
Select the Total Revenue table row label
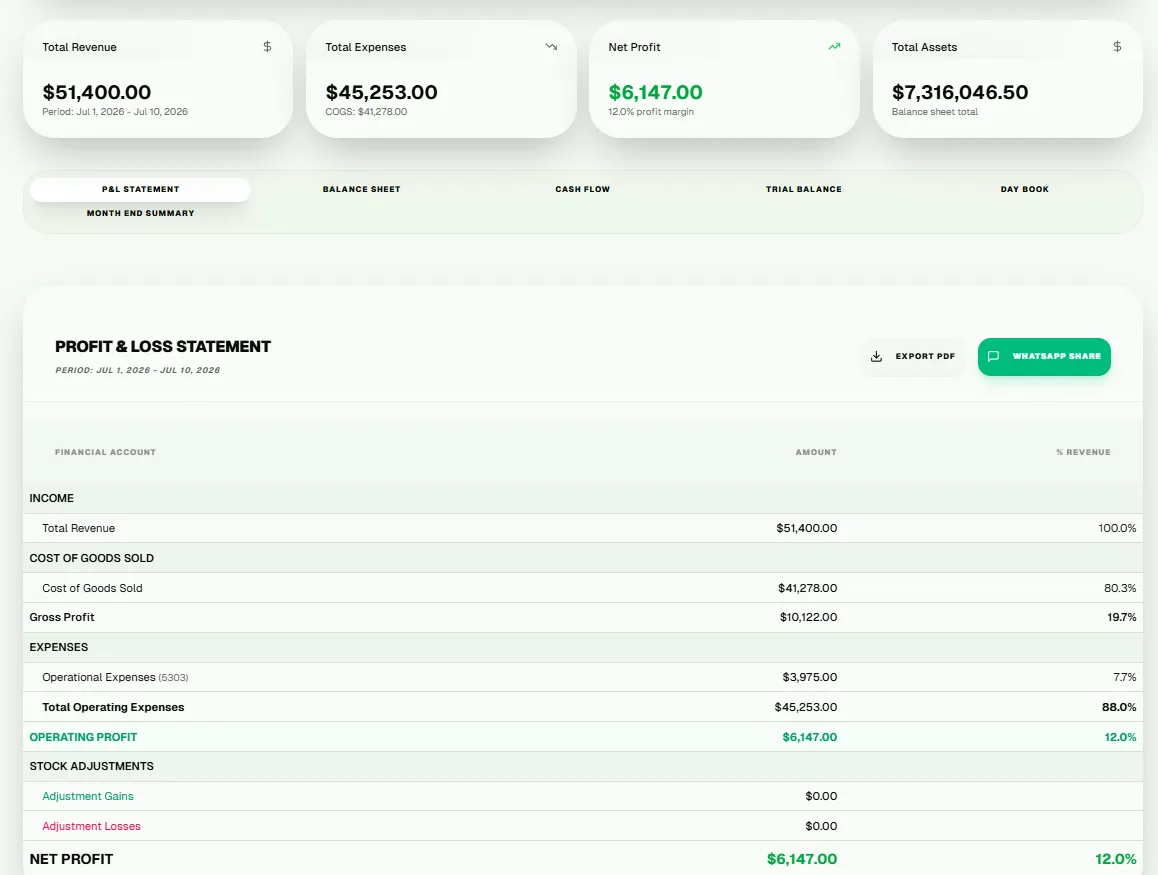click(x=78, y=528)
